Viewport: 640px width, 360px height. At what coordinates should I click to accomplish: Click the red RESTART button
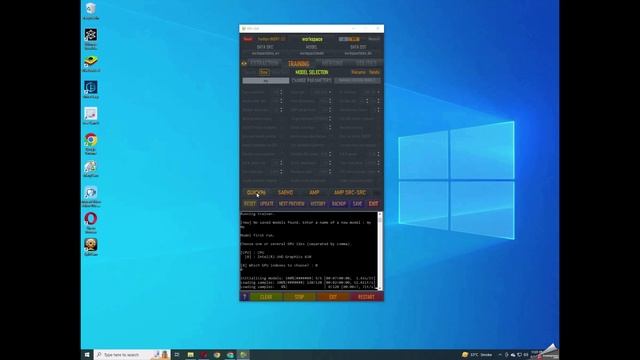click(x=366, y=297)
